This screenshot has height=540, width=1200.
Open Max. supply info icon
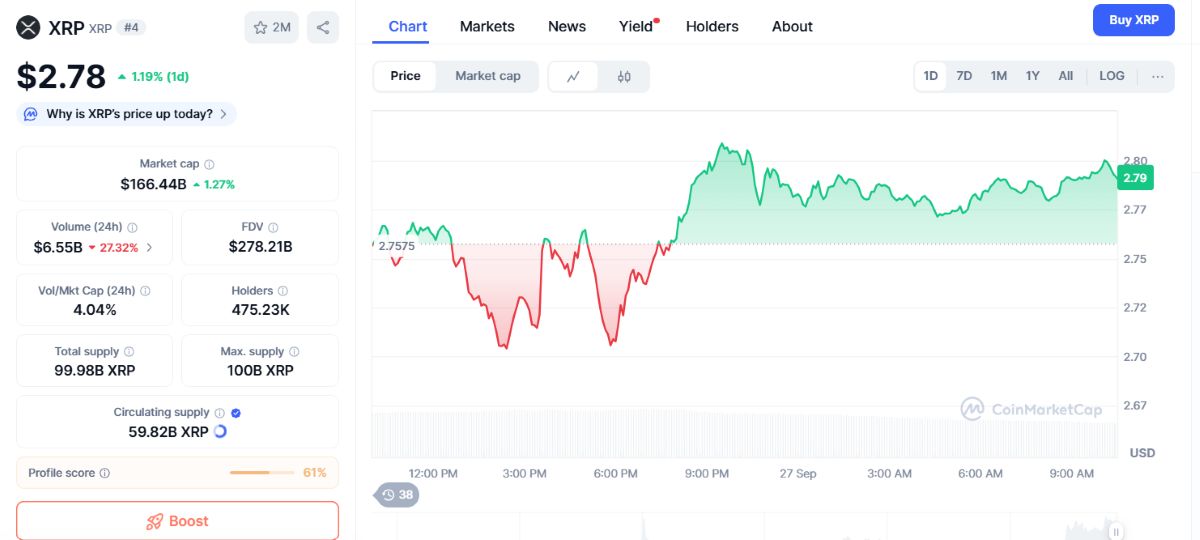tap(293, 352)
